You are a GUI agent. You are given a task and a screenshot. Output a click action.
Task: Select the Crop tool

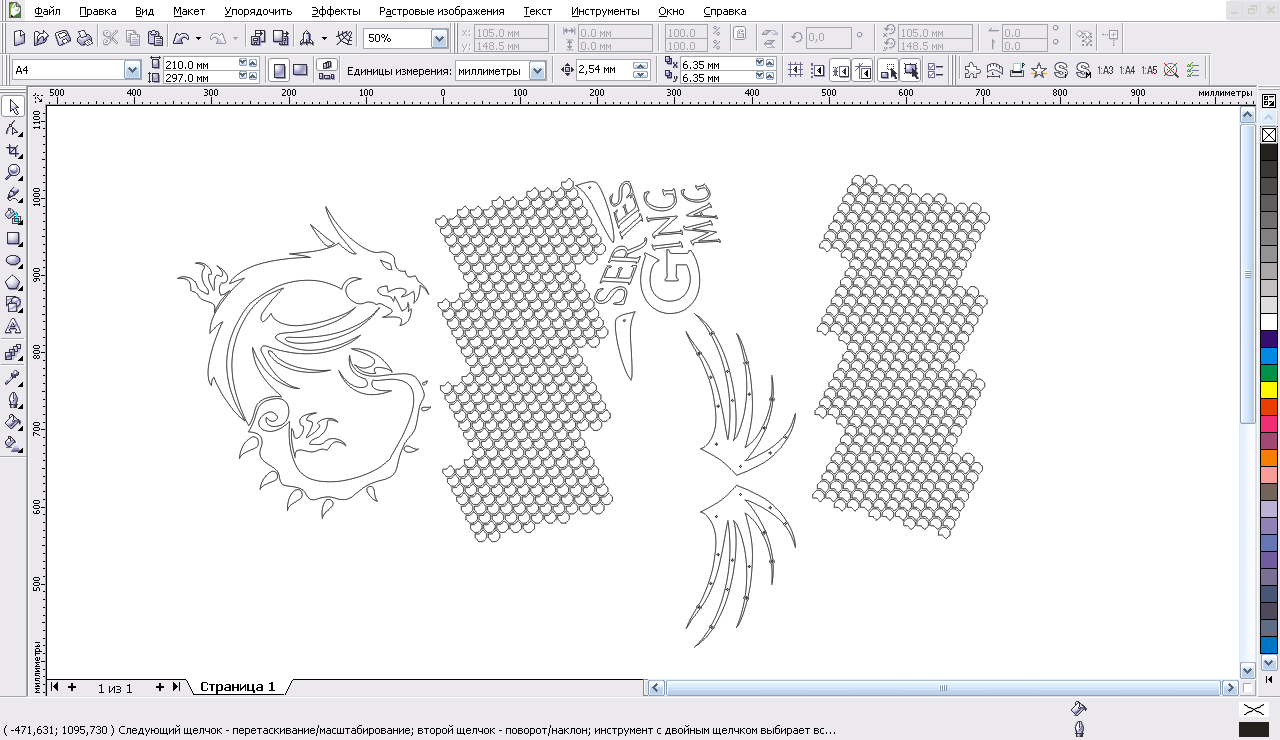pos(14,150)
